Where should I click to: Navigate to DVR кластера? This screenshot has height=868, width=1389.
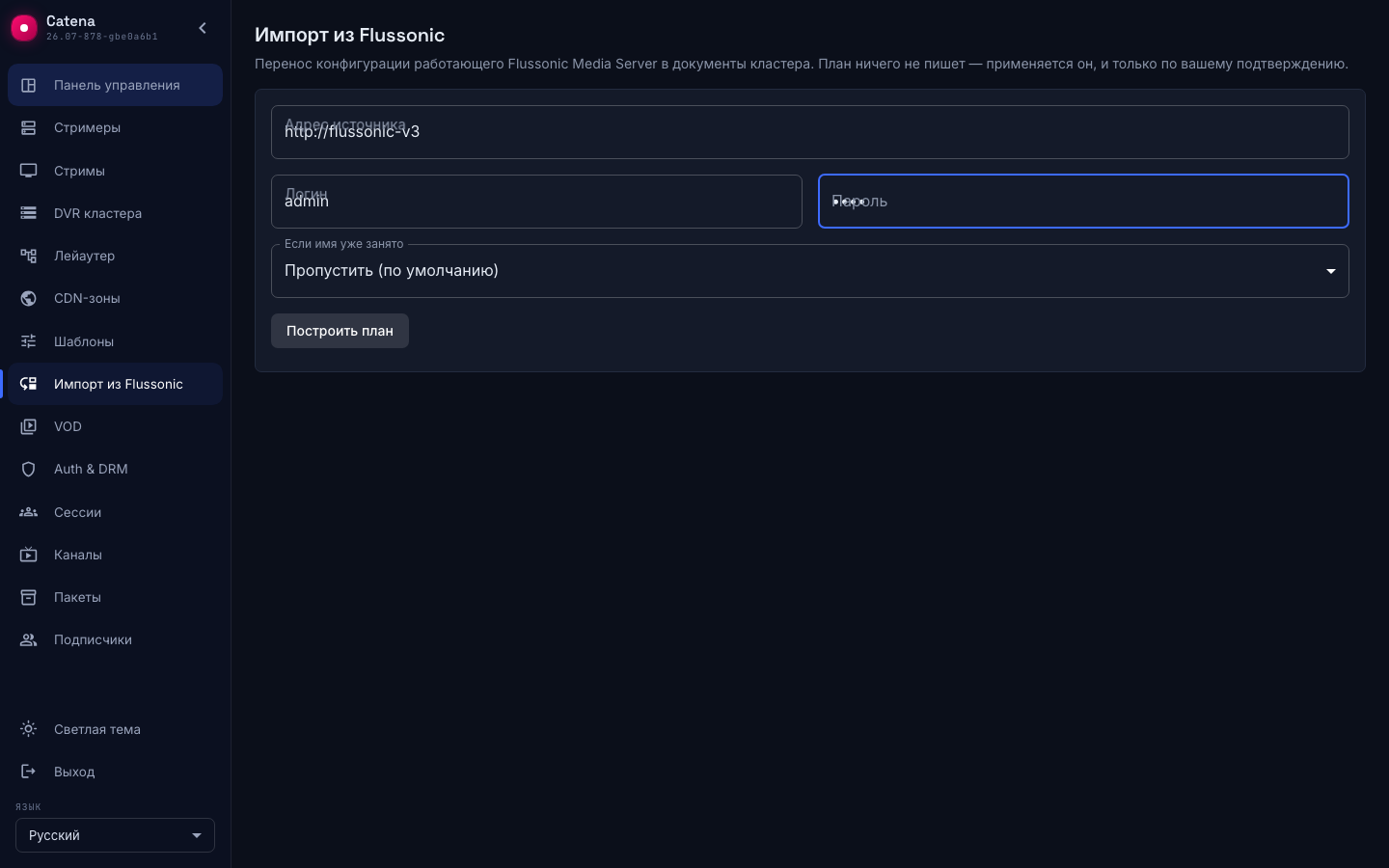pos(116,213)
